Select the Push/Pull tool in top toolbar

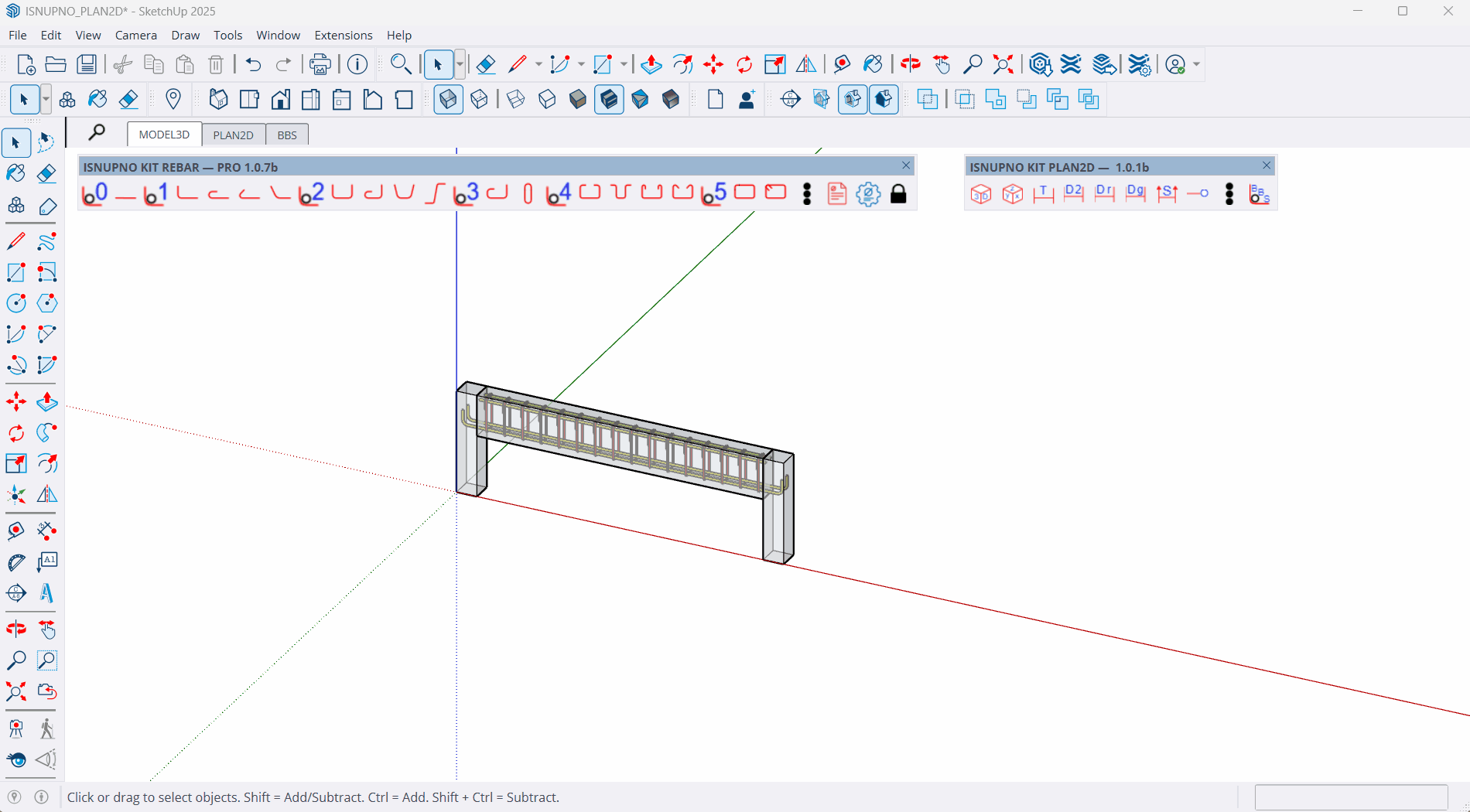click(651, 64)
